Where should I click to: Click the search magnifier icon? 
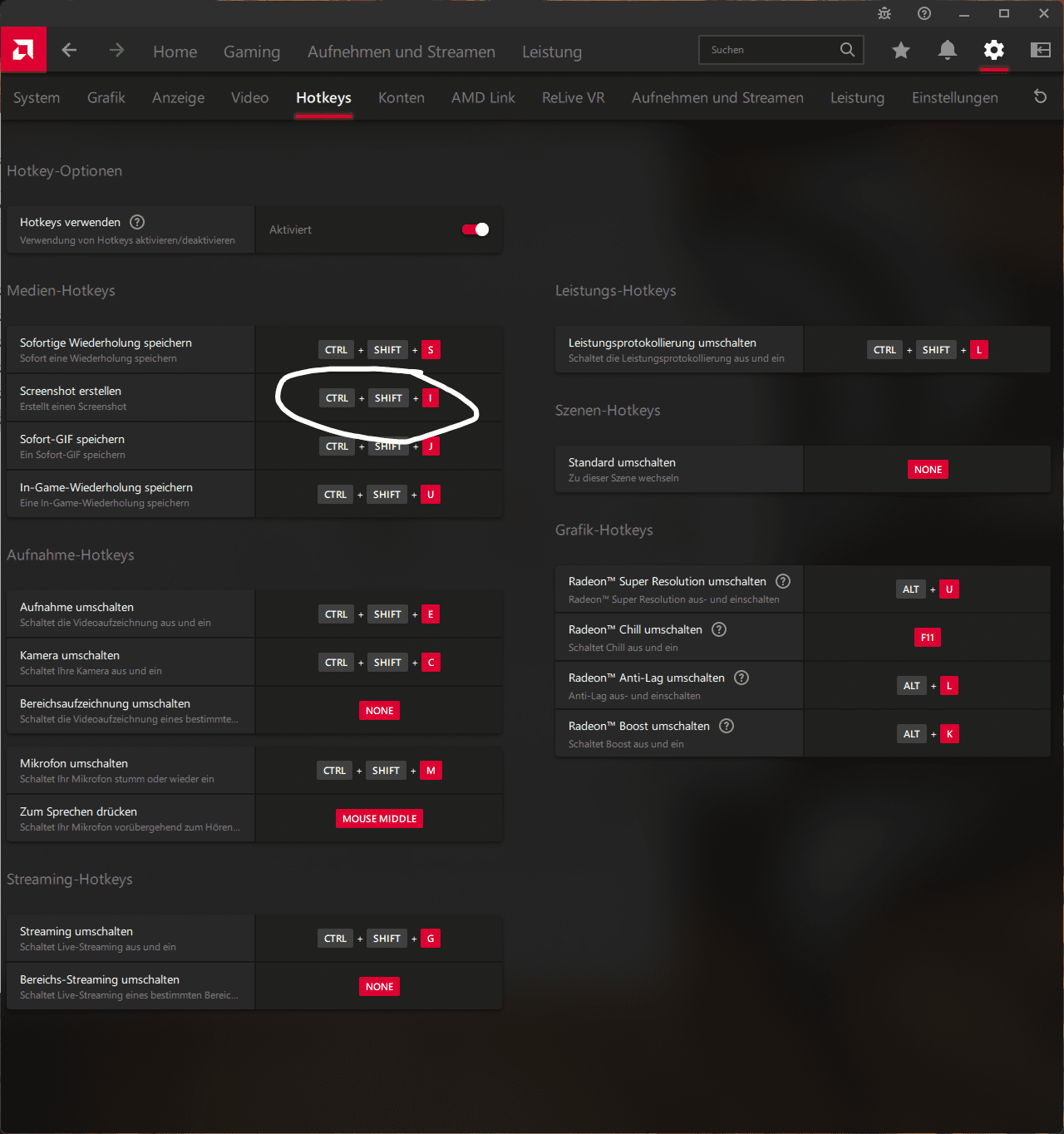[847, 50]
